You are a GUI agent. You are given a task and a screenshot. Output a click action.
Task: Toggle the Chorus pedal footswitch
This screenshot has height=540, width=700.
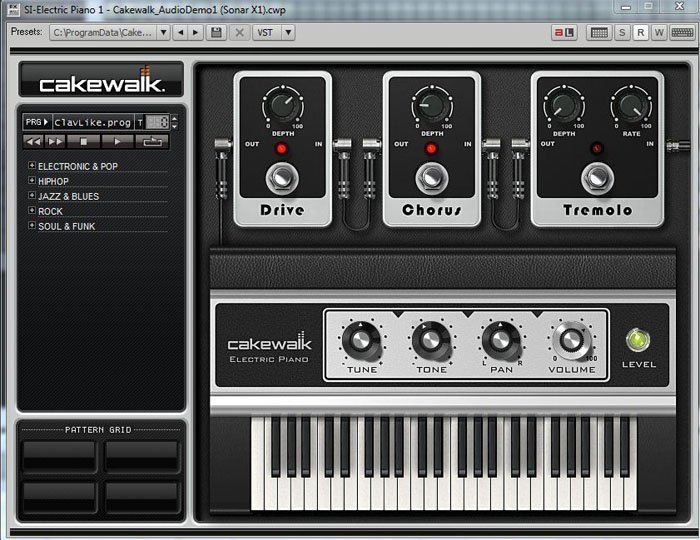tap(431, 179)
